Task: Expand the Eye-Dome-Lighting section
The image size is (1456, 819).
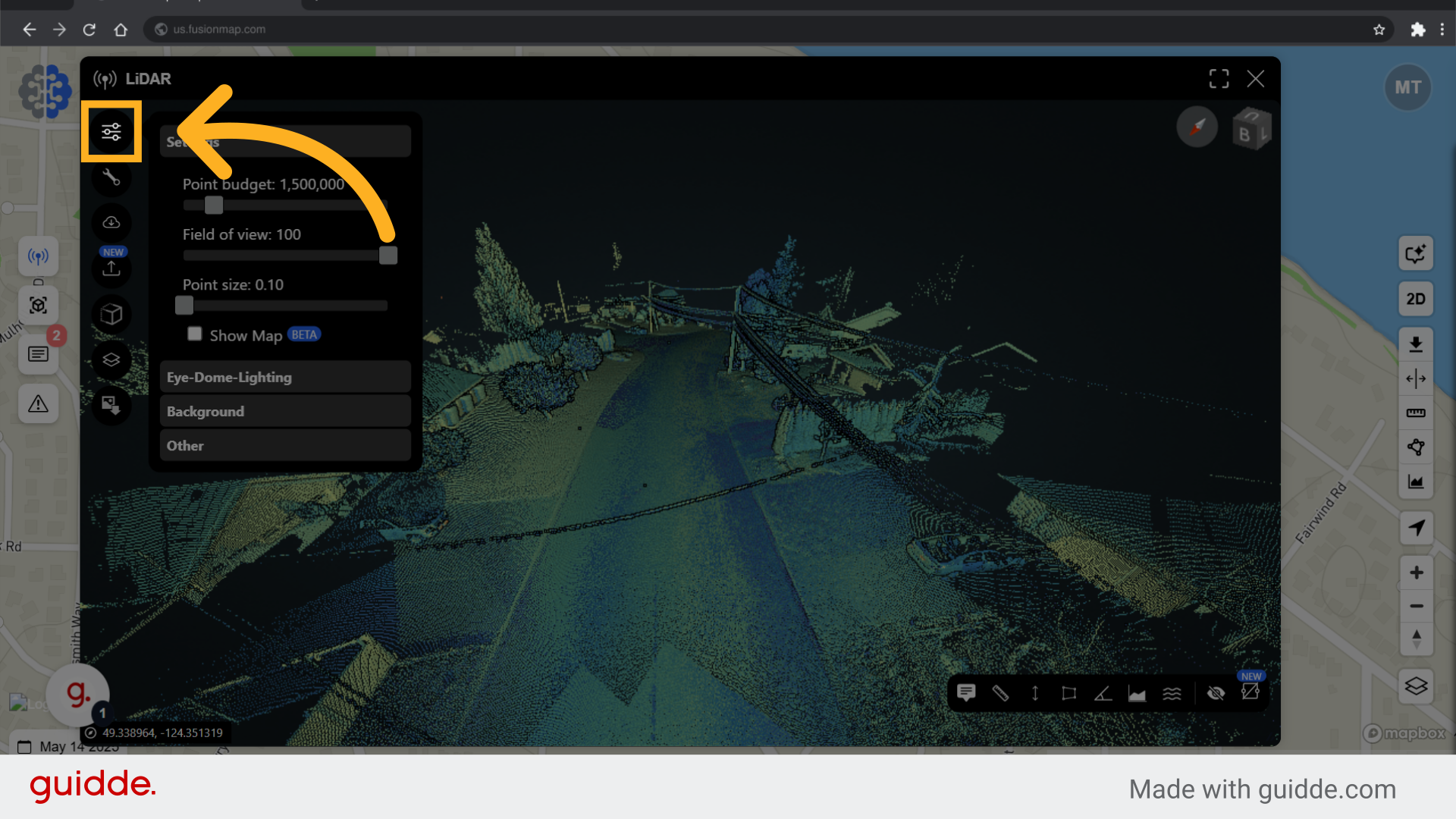Action: coord(285,377)
